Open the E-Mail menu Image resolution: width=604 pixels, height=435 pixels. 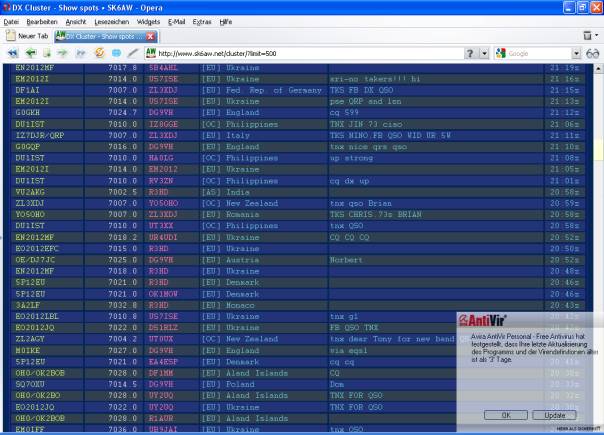tap(176, 22)
